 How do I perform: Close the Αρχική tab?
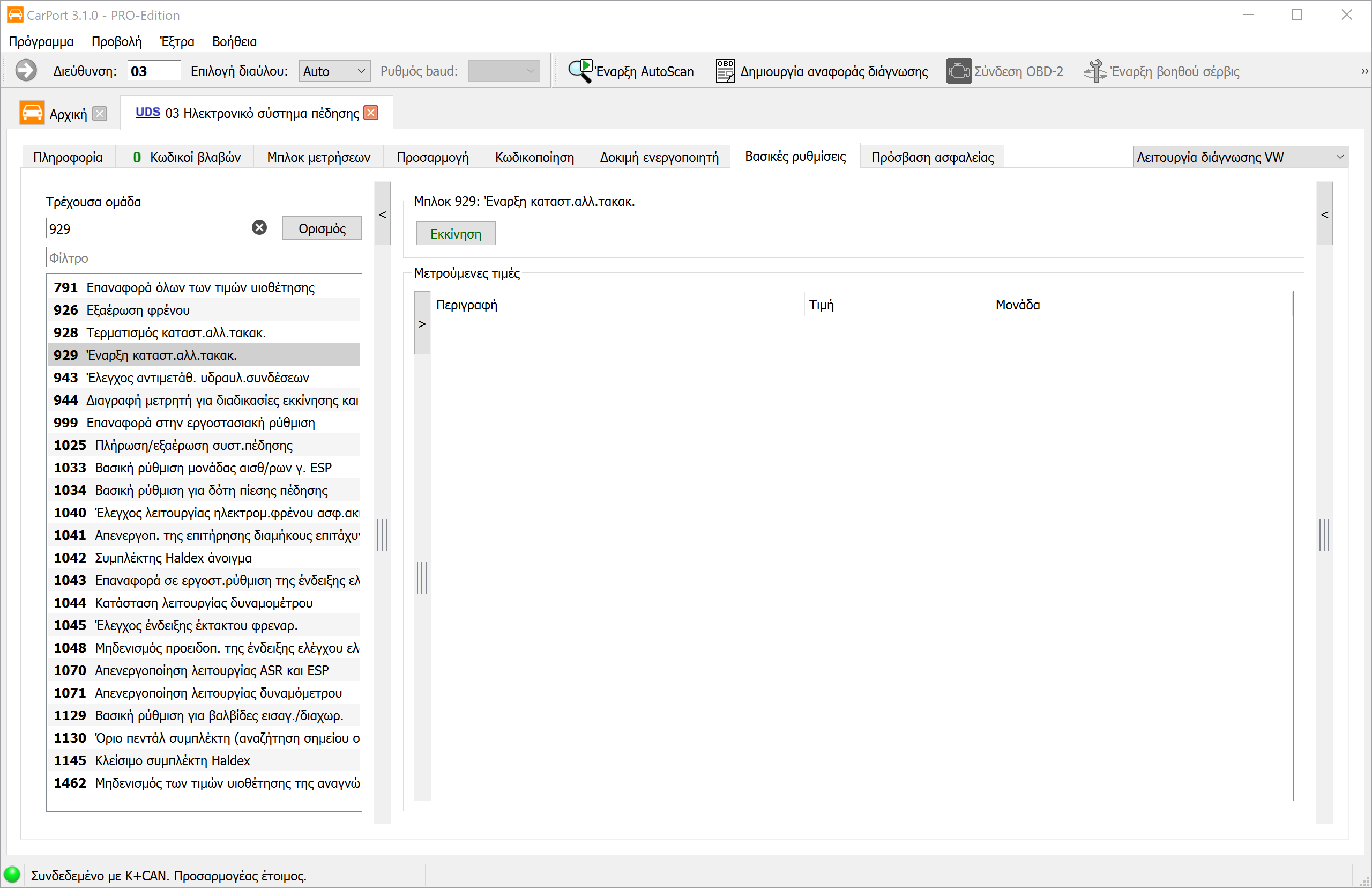coord(100,114)
